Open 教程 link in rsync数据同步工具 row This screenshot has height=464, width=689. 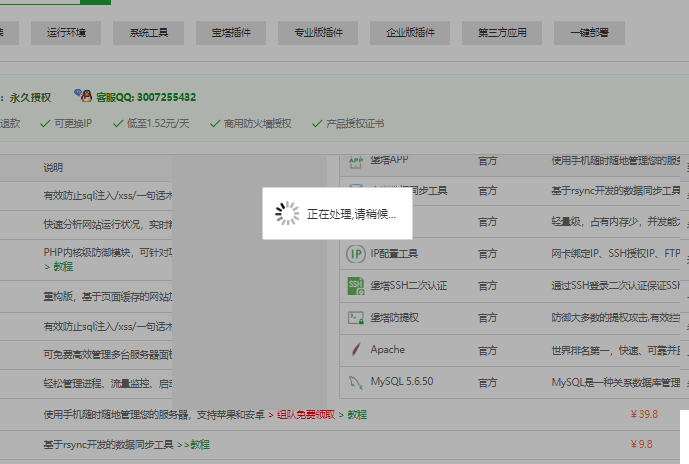coord(200,445)
